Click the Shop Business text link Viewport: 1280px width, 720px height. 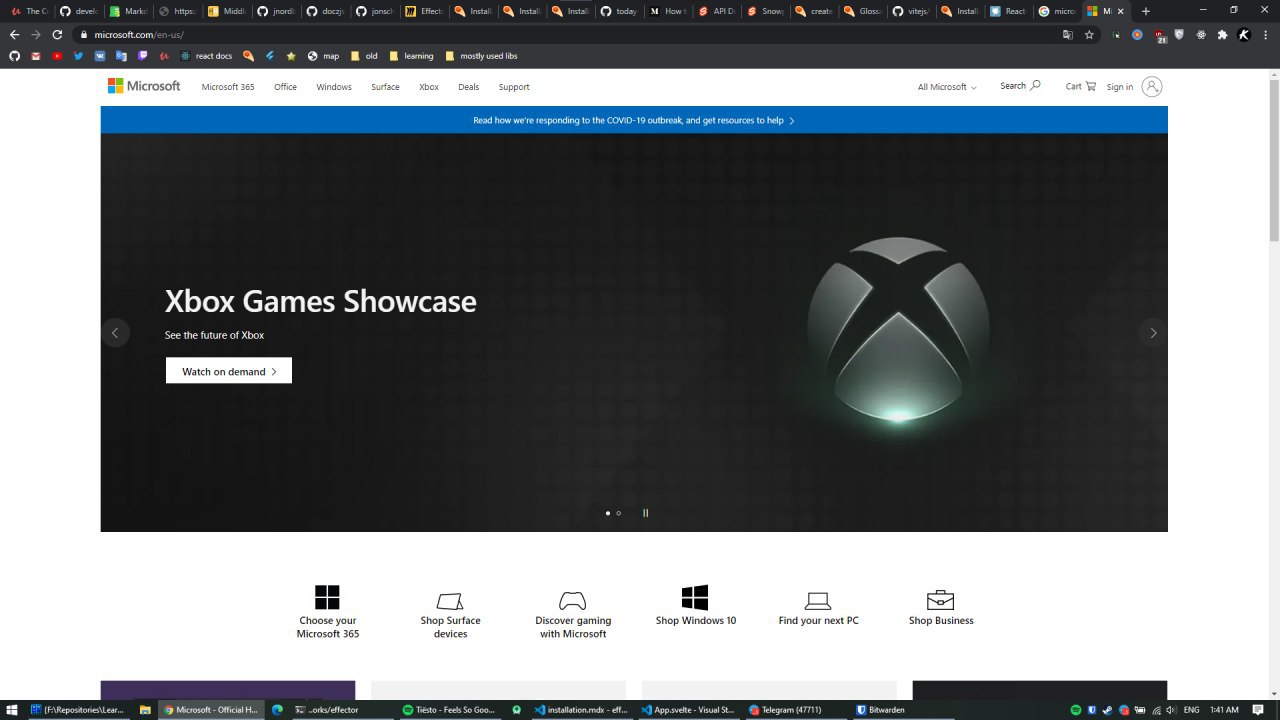tap(941, 621)
